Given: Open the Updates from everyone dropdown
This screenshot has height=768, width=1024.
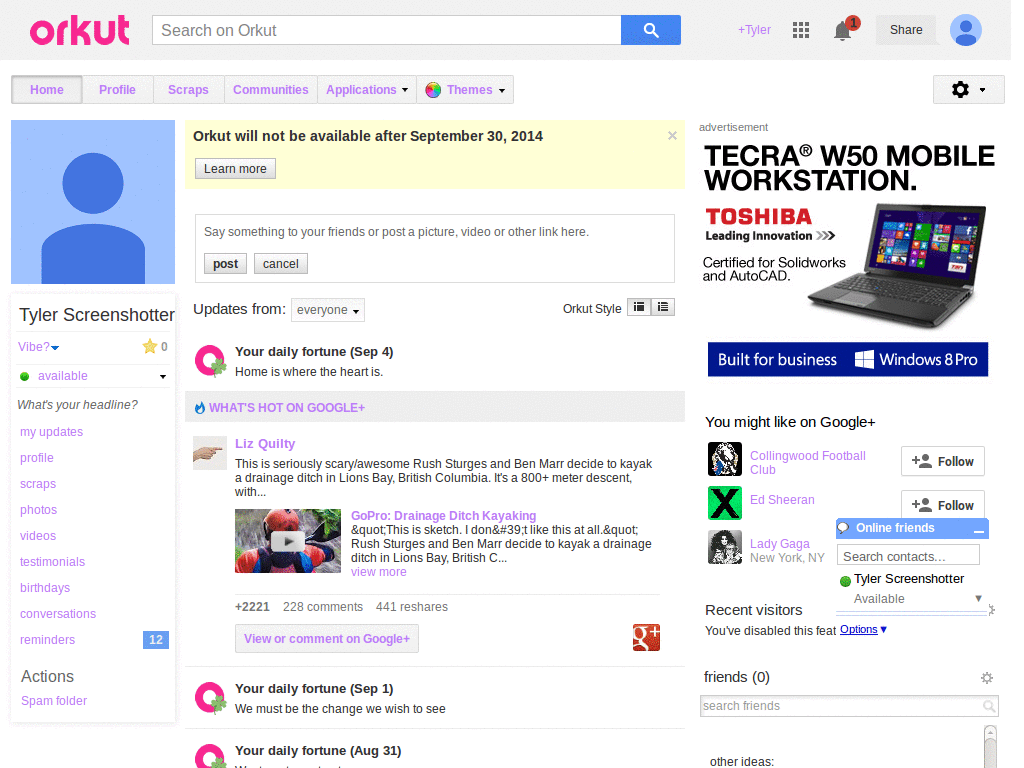Looking at the screenshot, I should pos(328,310).
